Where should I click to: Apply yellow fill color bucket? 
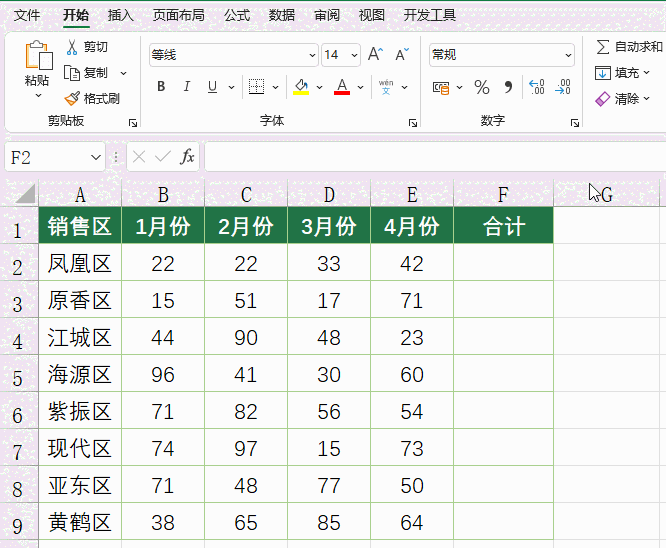301,87
